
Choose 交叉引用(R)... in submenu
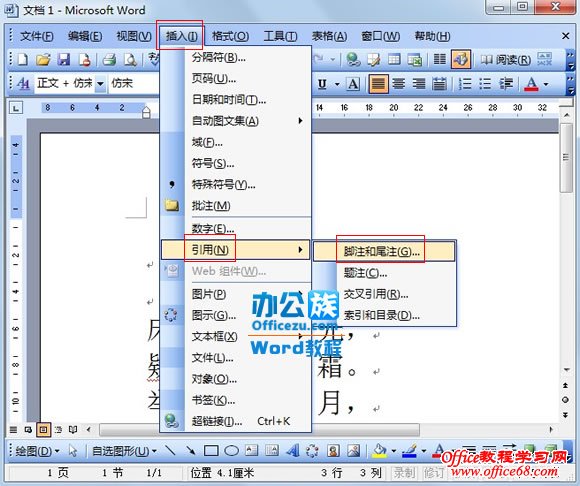384,294
